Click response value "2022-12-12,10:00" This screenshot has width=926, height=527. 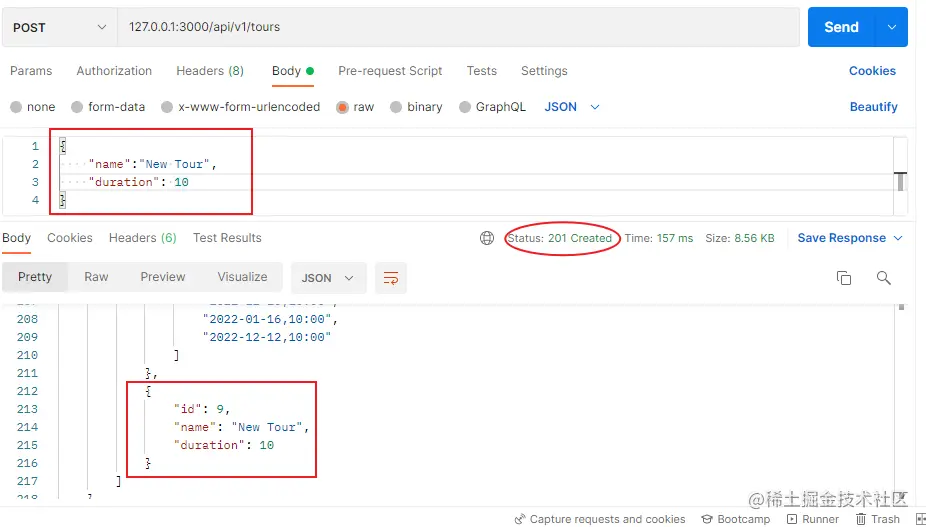click(x=267, y=337)
